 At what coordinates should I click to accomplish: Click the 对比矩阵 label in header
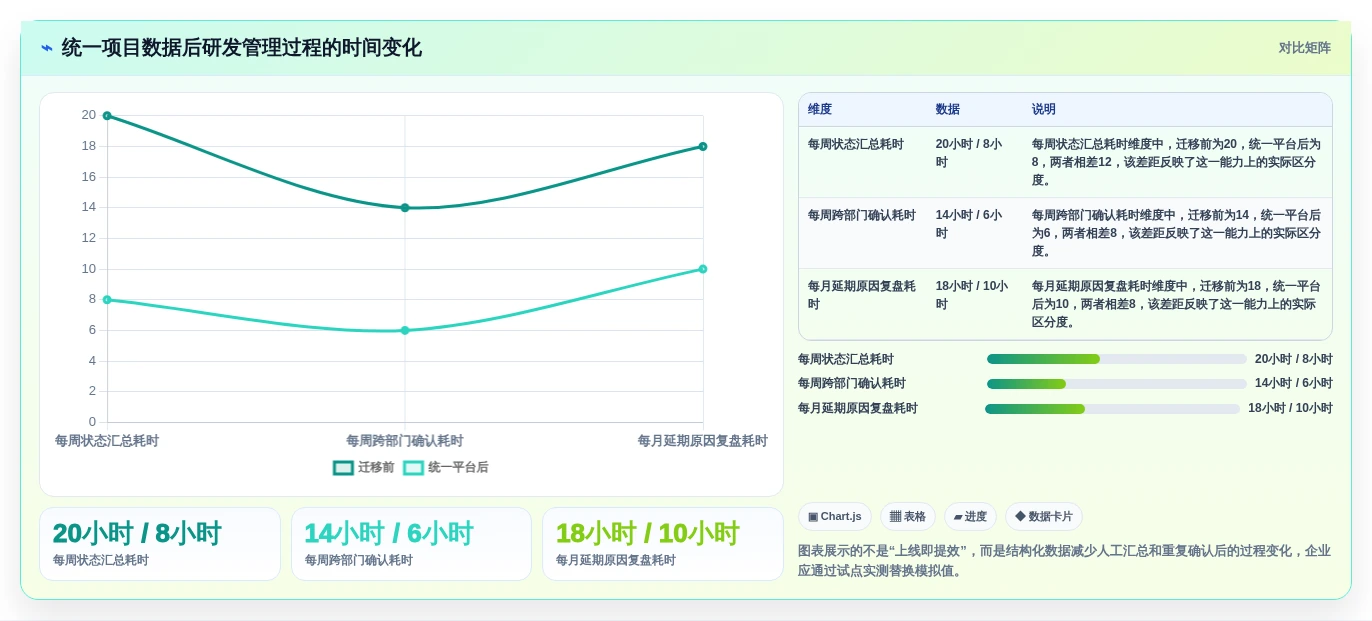pos(1304,48)
